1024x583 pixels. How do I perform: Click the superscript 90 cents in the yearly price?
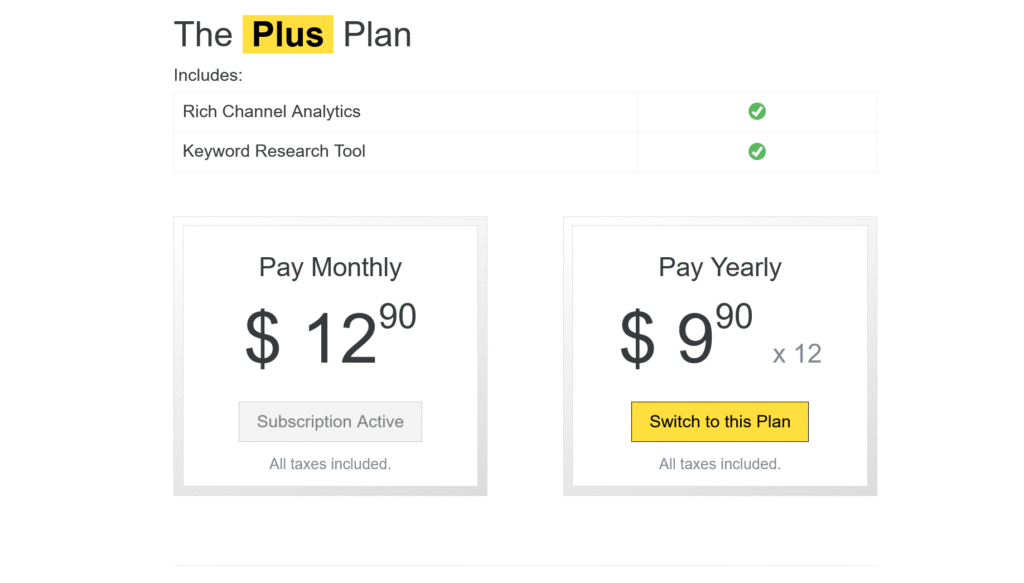734,317
